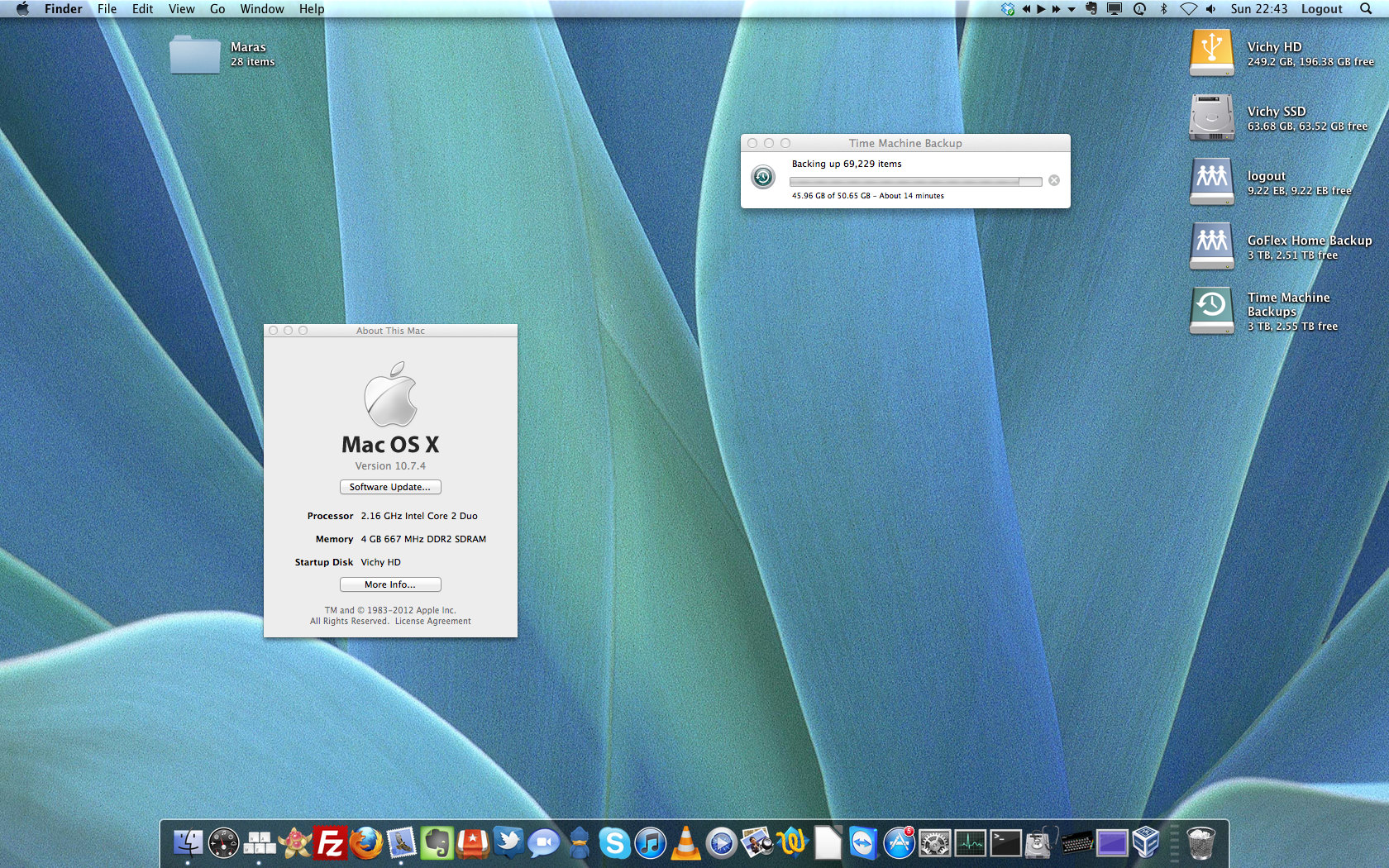This screenshot has width=1389, height=868.
Task: Click the More Info... button
Action: (x=390, y=584)
